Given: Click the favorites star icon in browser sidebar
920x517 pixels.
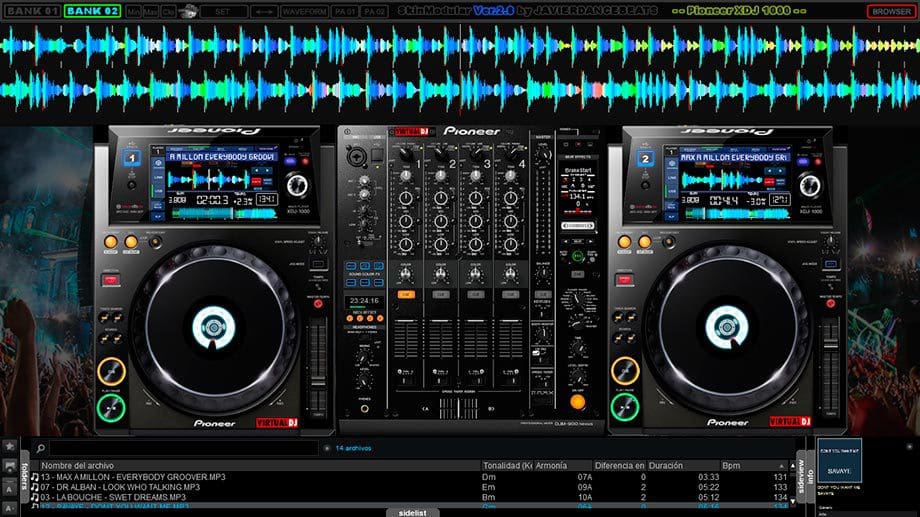Looking at the screenshot, I should (x=10, y=446).
